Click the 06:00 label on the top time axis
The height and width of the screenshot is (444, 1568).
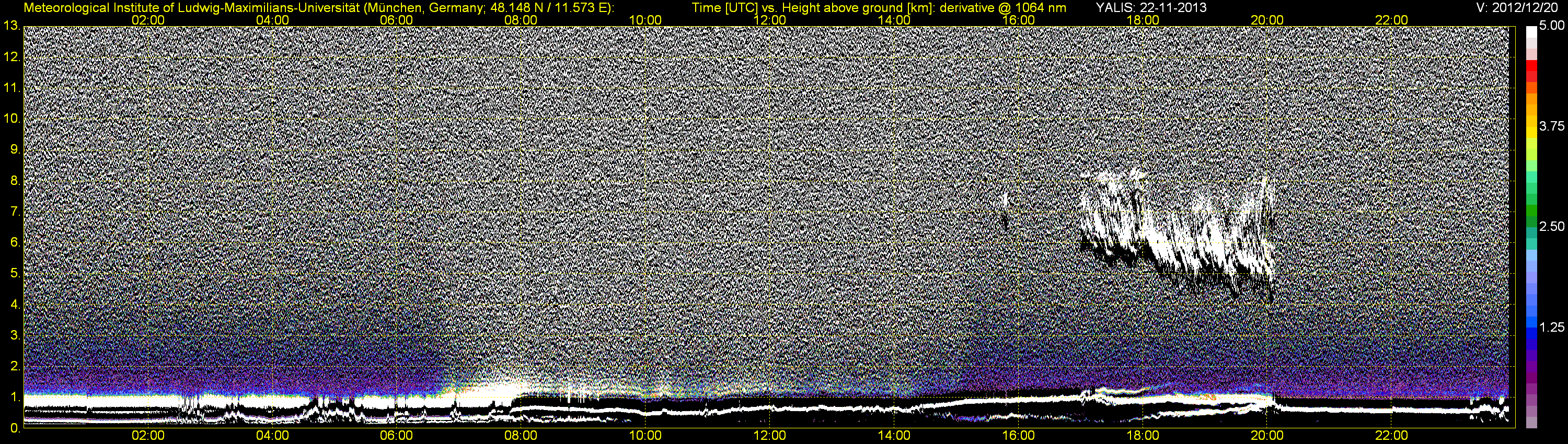tap(397, 20)
